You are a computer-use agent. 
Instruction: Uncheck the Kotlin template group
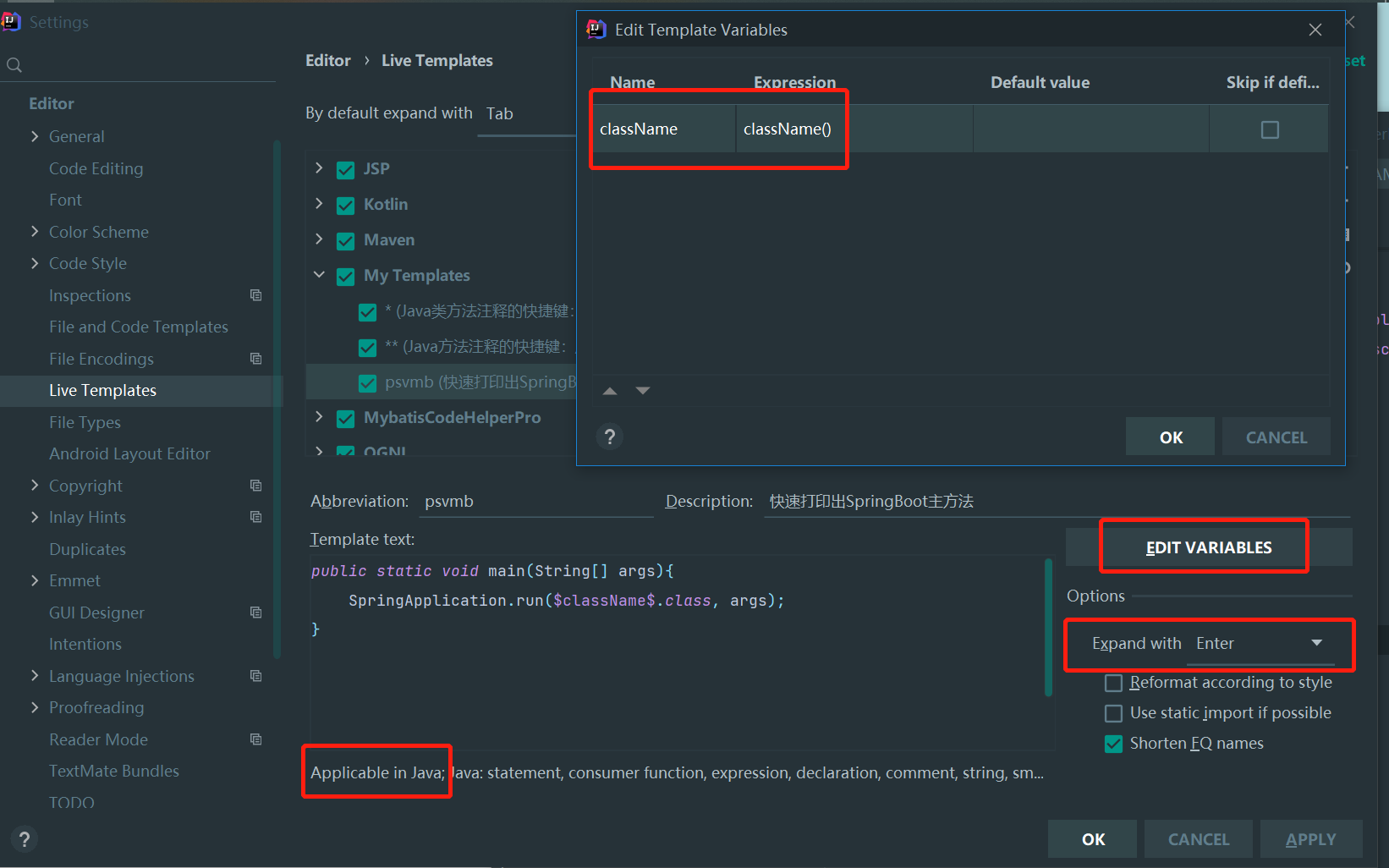click(x=345, y=206)
